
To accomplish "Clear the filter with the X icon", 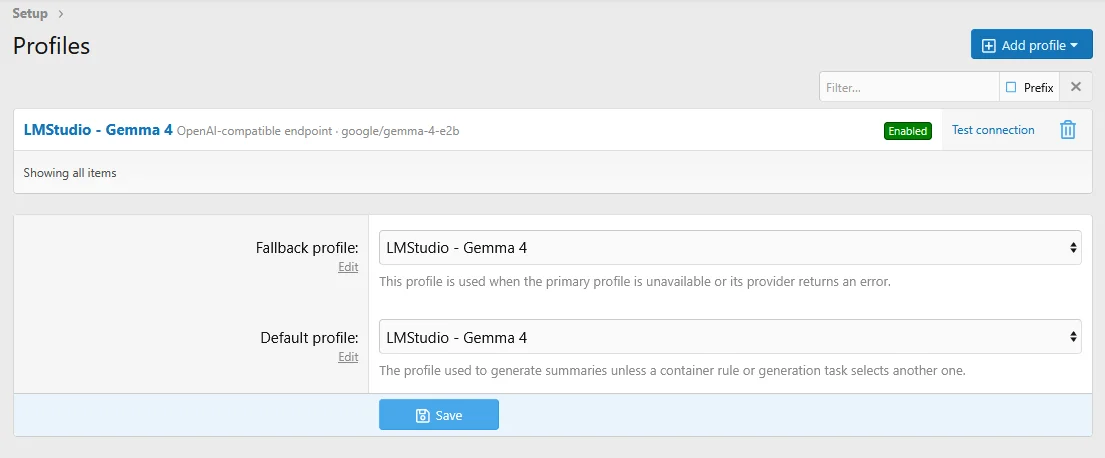I will point(1076,87).
